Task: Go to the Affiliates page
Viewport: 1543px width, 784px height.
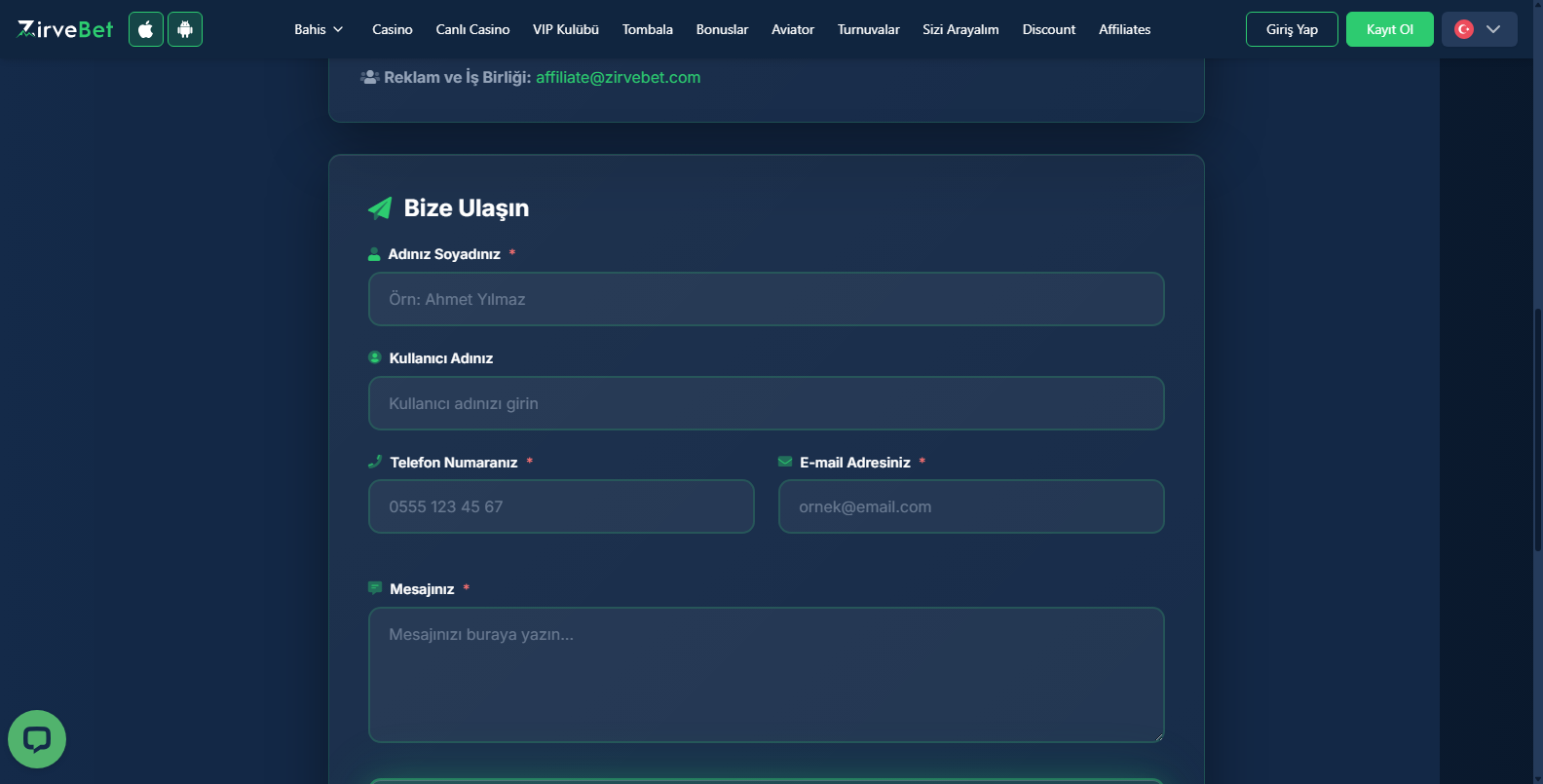Action: pos(1125,29)
